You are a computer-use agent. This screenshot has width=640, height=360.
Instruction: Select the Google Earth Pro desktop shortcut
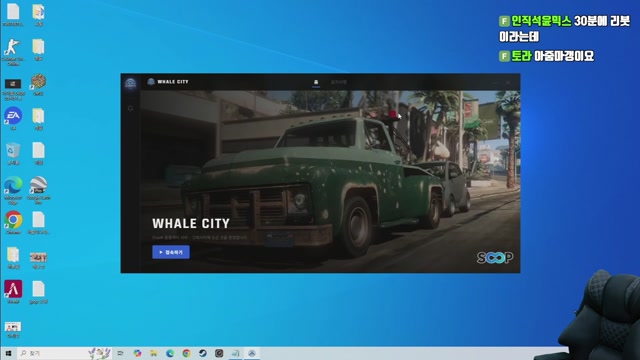[x=38, y=190]
